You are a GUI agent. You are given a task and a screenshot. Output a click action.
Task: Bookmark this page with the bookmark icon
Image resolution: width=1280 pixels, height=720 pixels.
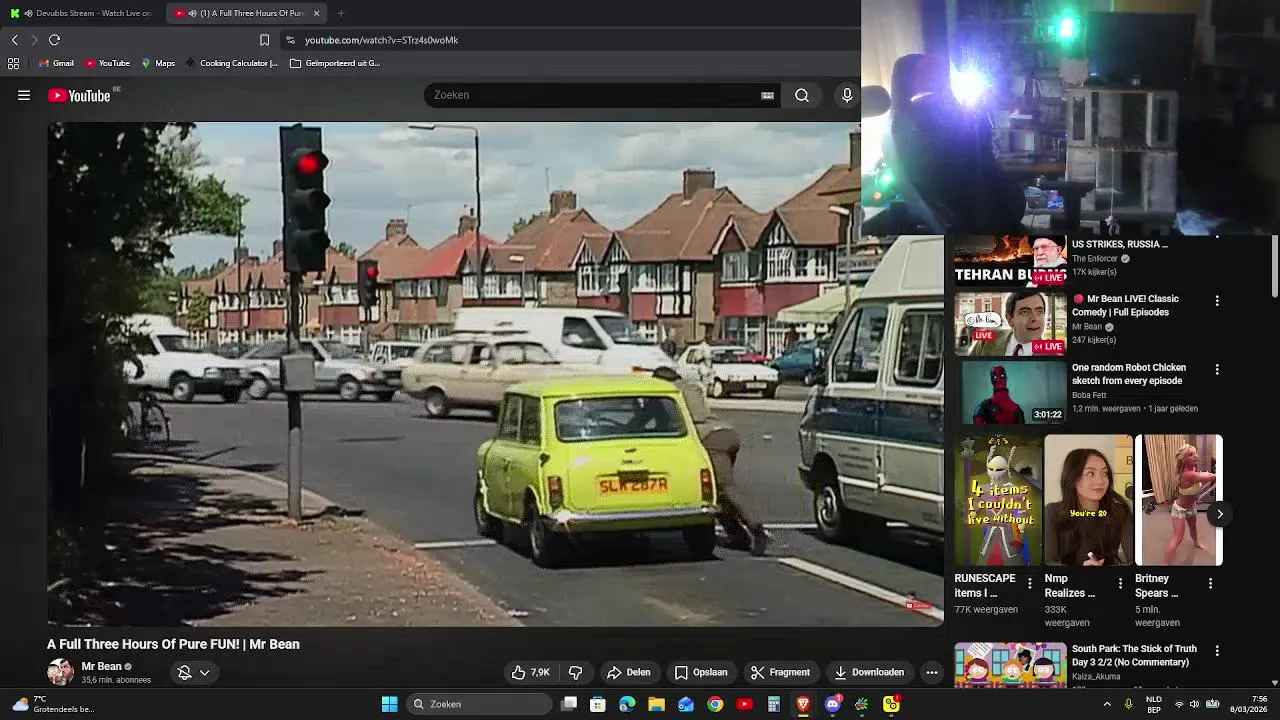264,40
